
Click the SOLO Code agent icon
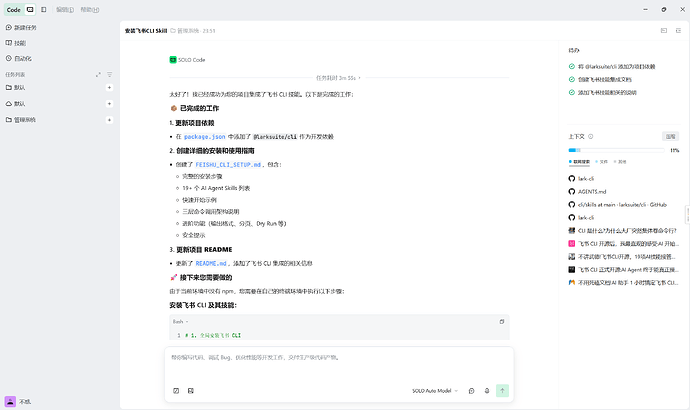coord(173,60)
